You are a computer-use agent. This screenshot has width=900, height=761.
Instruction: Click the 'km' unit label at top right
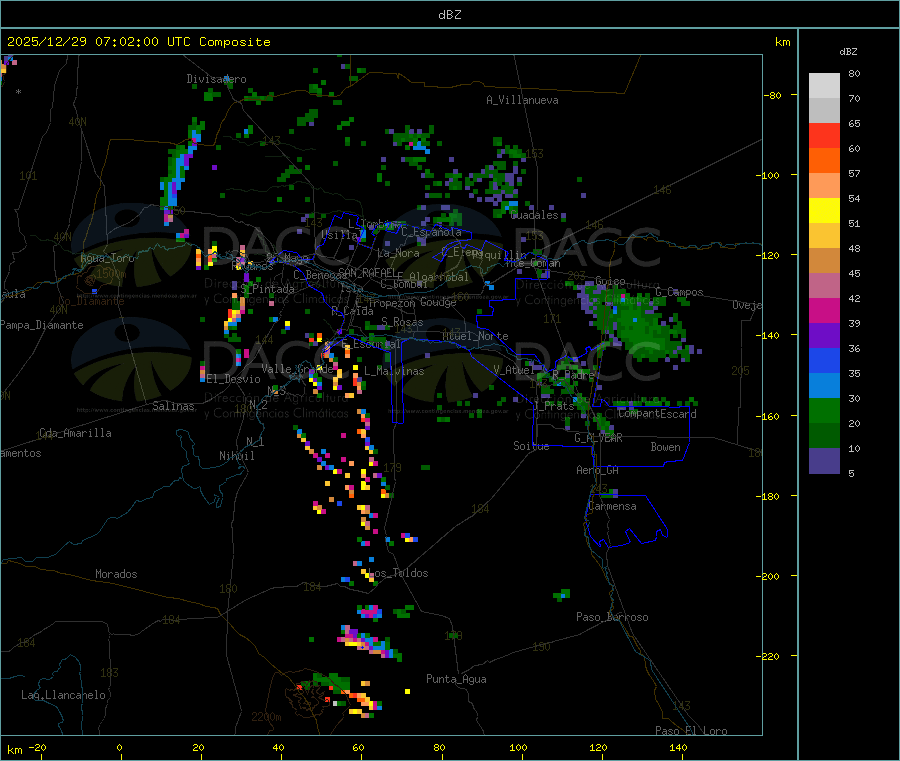click(782, 42)
